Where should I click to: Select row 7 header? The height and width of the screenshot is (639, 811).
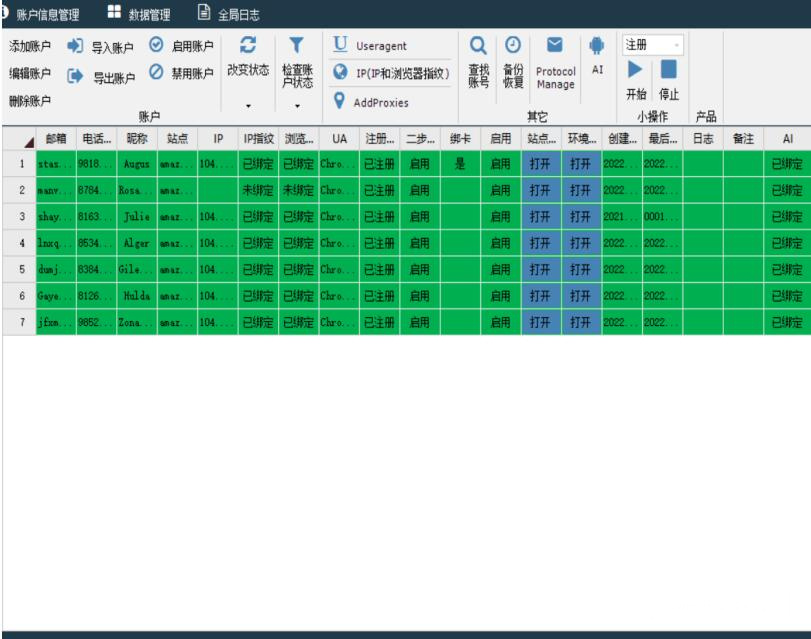click(19, 322)
